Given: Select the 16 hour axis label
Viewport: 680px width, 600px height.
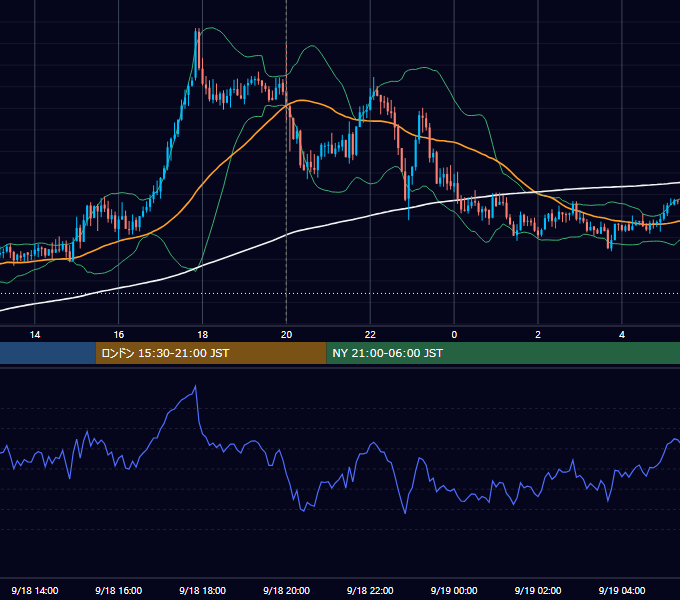Looking at the screenshot, I should (x=118, y=335).
